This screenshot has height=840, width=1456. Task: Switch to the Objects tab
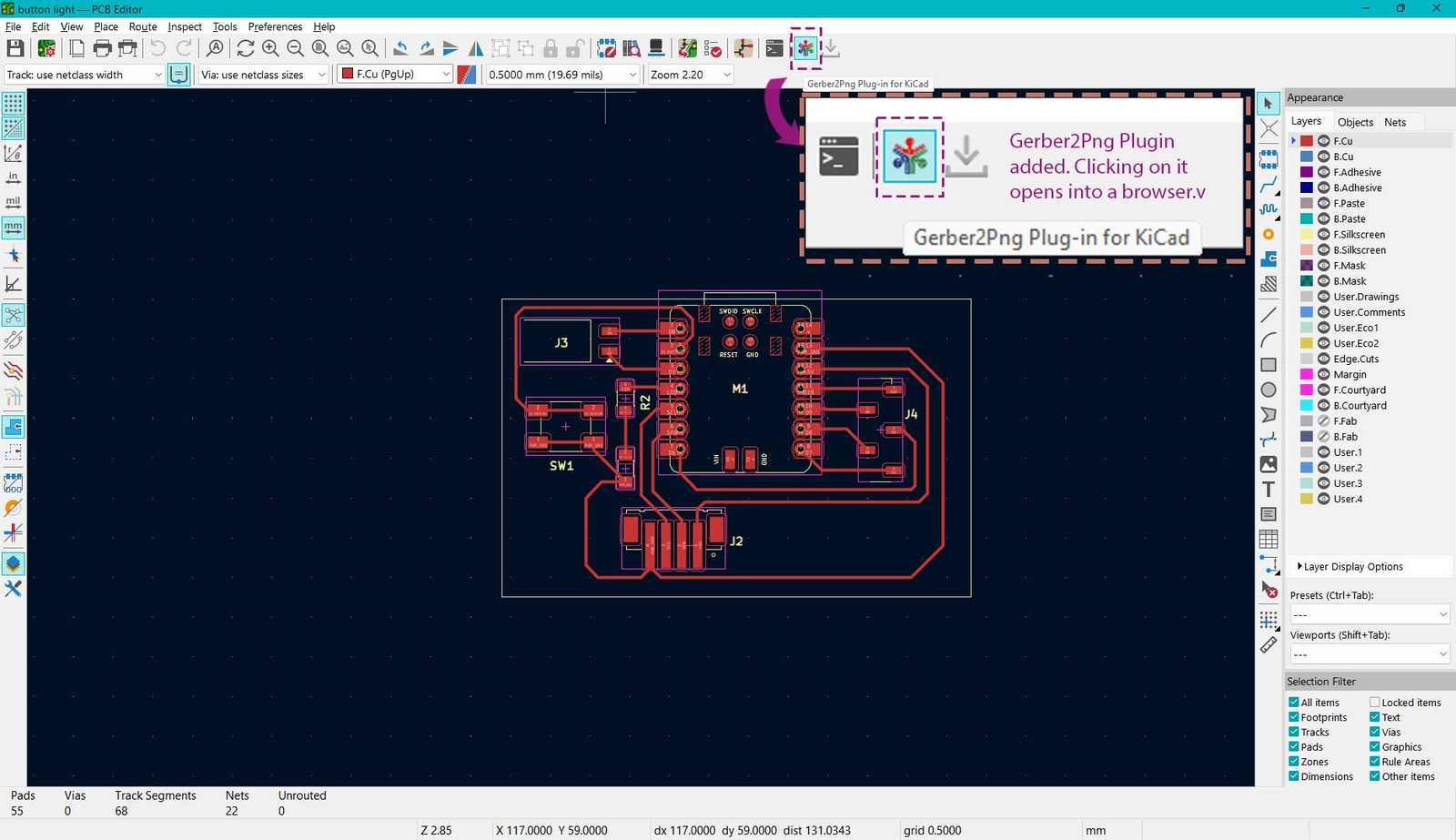(x=1355, y=122)
